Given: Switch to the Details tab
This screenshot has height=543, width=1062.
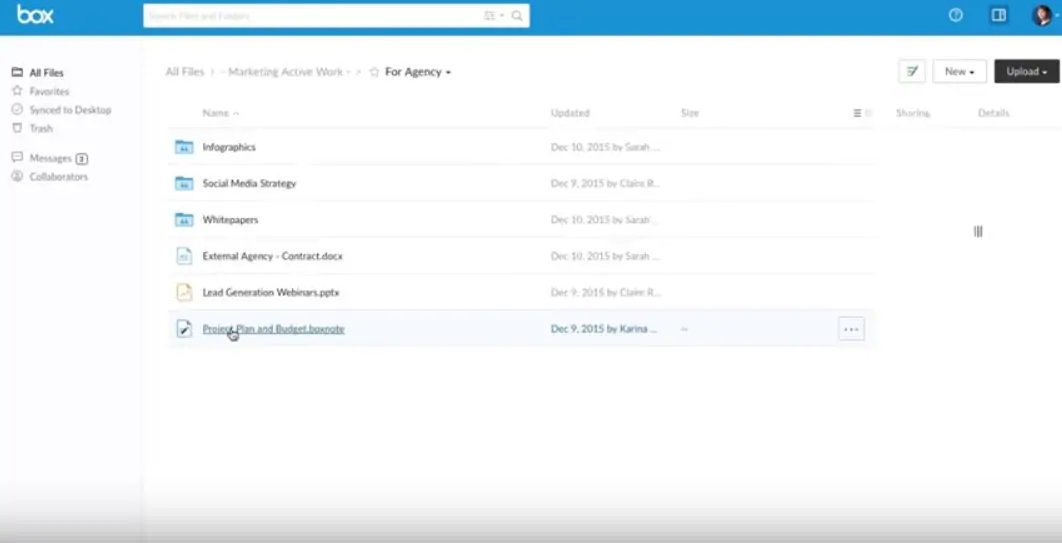Looking at the screenshot, I should pyautogui.click(x=994, y=113).
